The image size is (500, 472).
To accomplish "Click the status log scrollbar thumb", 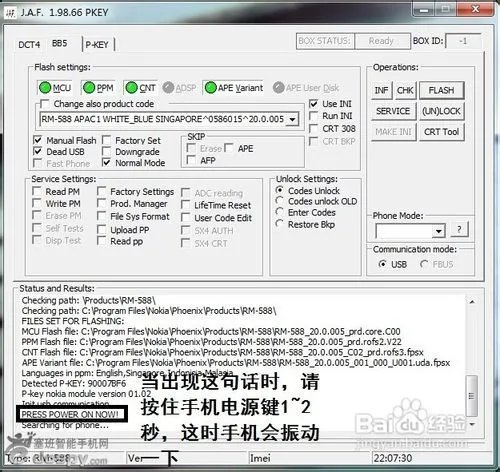I will (472, 396).
